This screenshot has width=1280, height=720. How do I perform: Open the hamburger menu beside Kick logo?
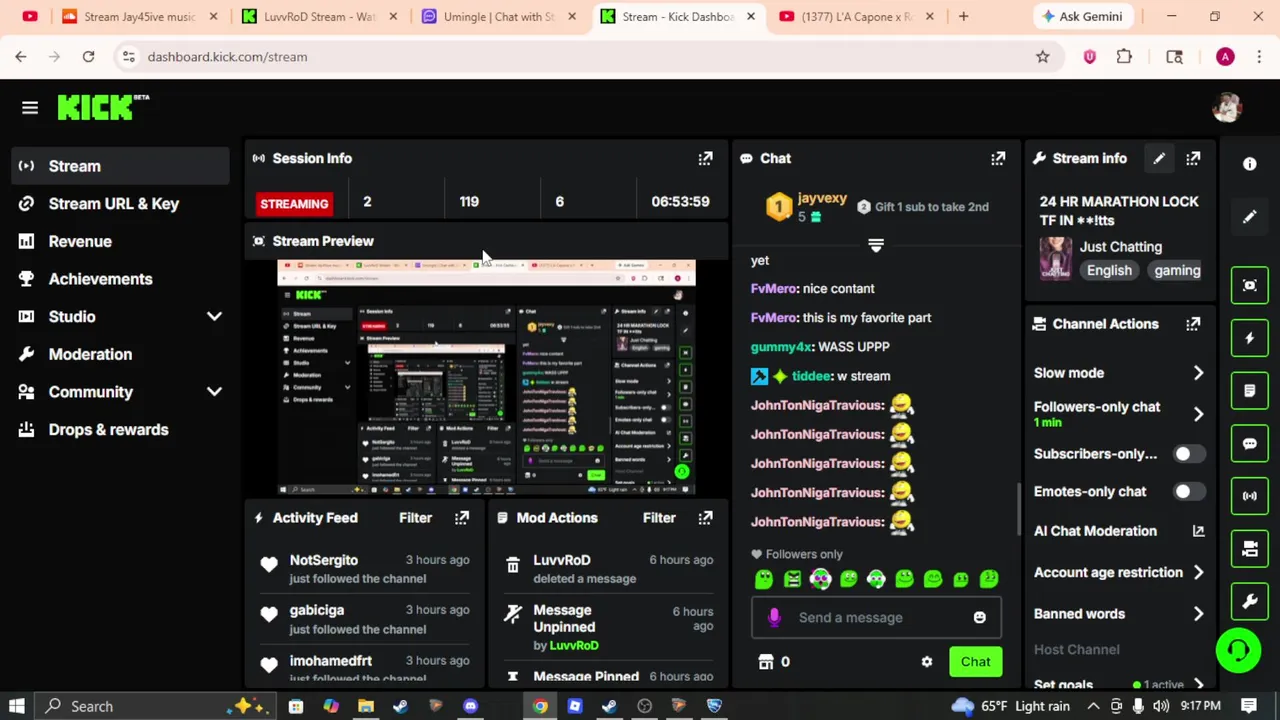coord(30,107)
